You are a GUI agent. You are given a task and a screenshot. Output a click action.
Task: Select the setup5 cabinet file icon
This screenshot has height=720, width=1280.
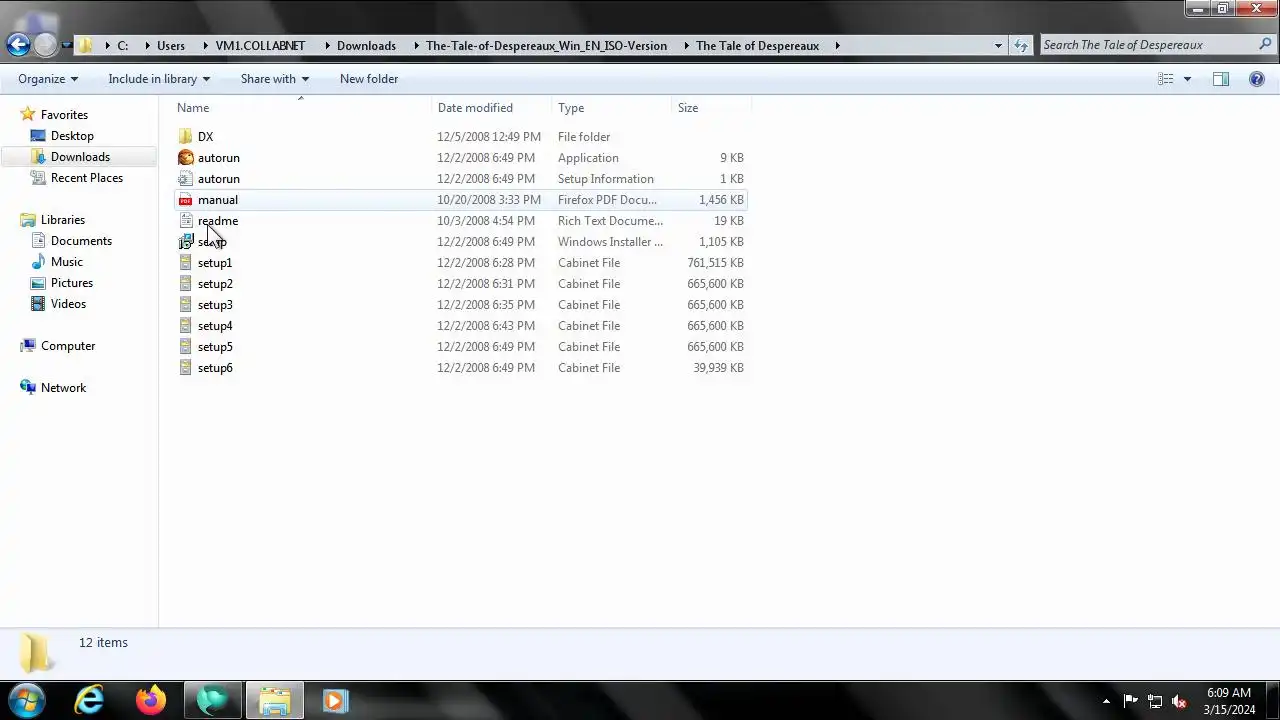[185, 347]
